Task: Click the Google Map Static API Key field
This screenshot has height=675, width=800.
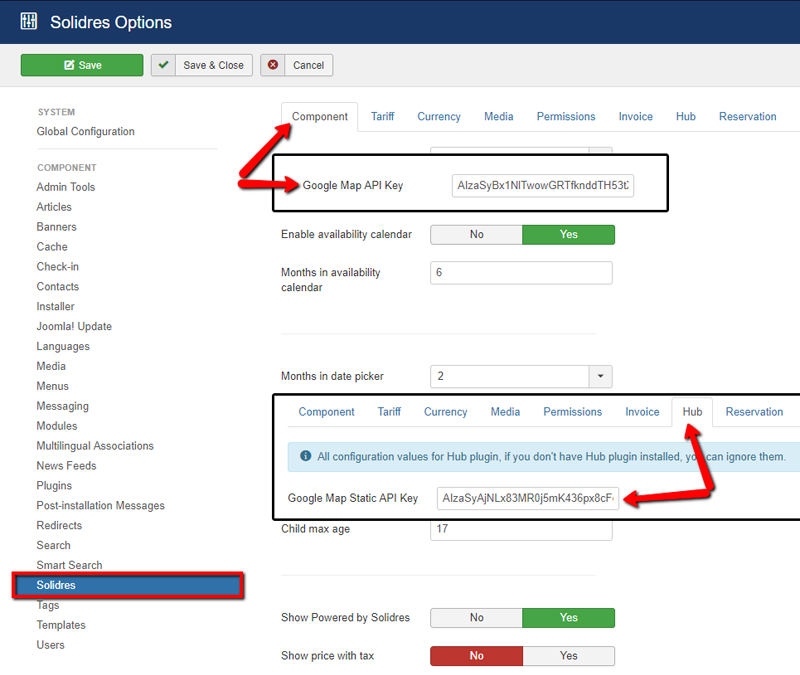Action: pyautogui.click(x=528, y=498)
